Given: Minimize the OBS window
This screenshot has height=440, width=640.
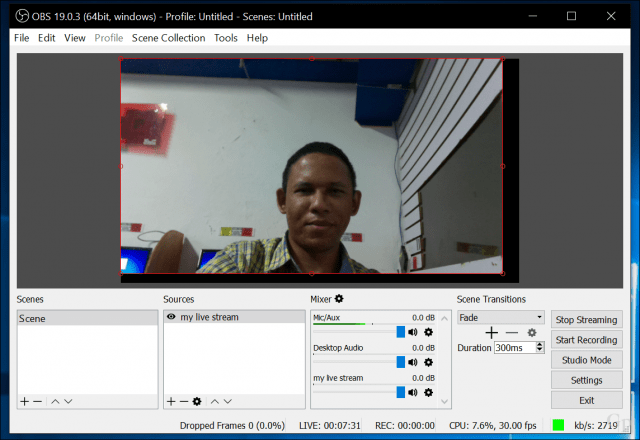Looking at the screenshot, I should [x=533, y=16].
